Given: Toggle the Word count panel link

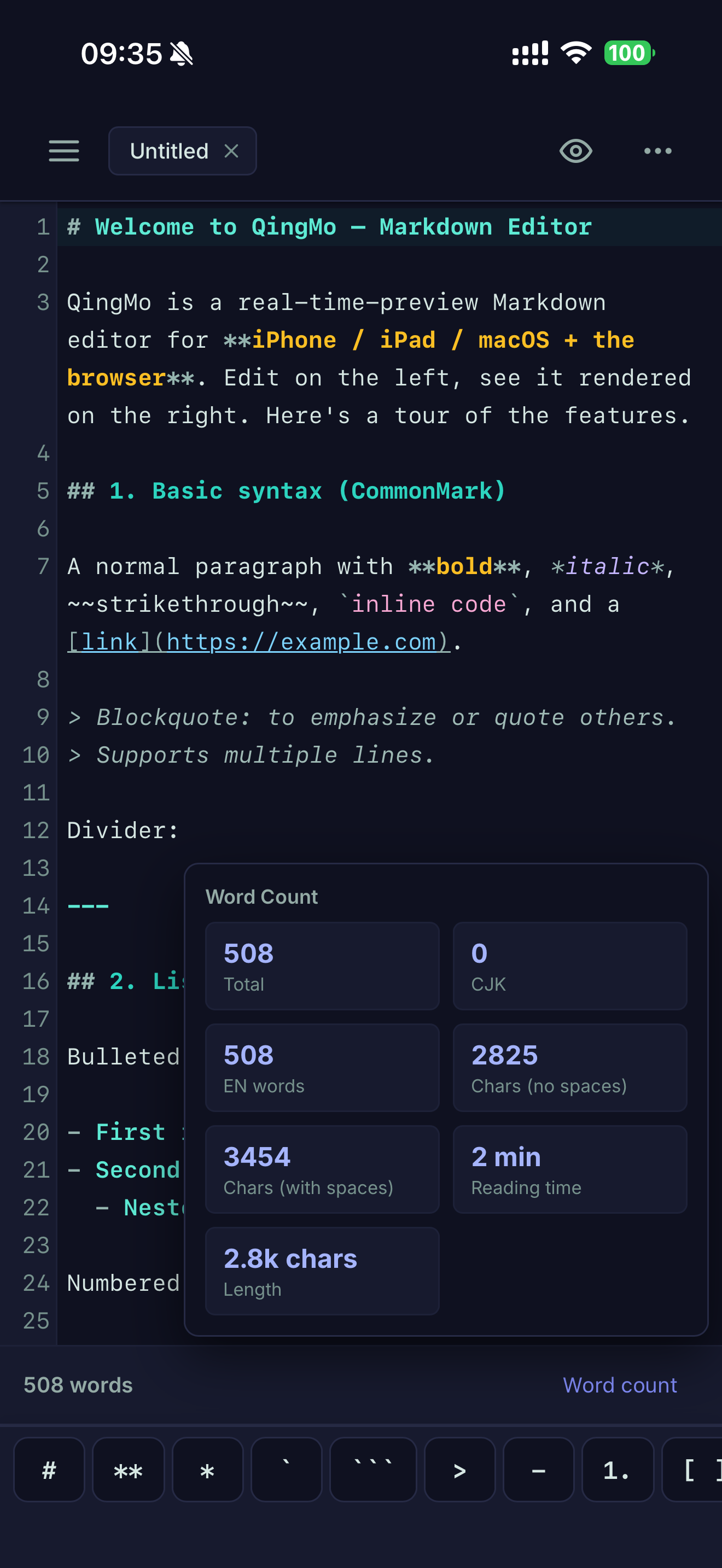Looking at the screenshot, I should click(x=620, y=1385).
